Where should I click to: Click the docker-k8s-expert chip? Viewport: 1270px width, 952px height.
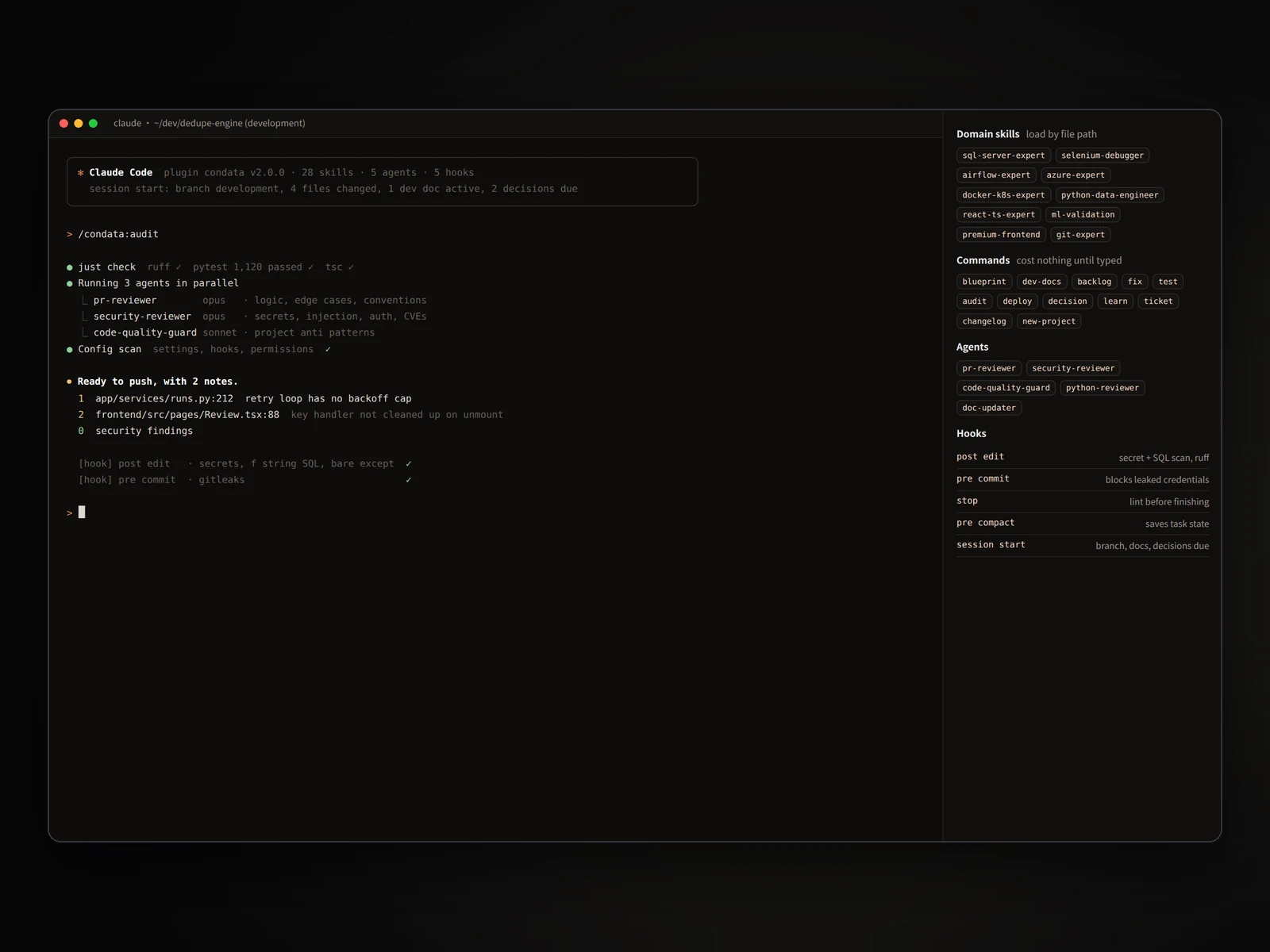(1003, 195)
